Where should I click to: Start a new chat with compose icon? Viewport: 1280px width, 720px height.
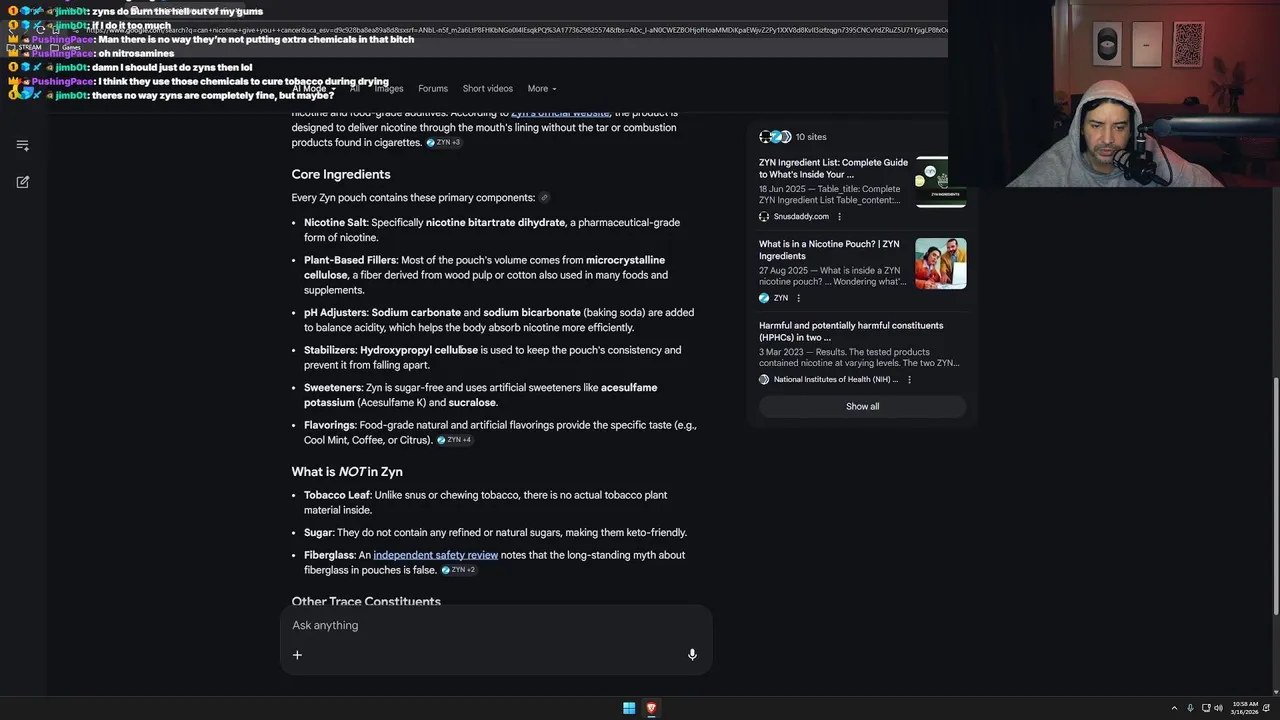tap(23, 182)
